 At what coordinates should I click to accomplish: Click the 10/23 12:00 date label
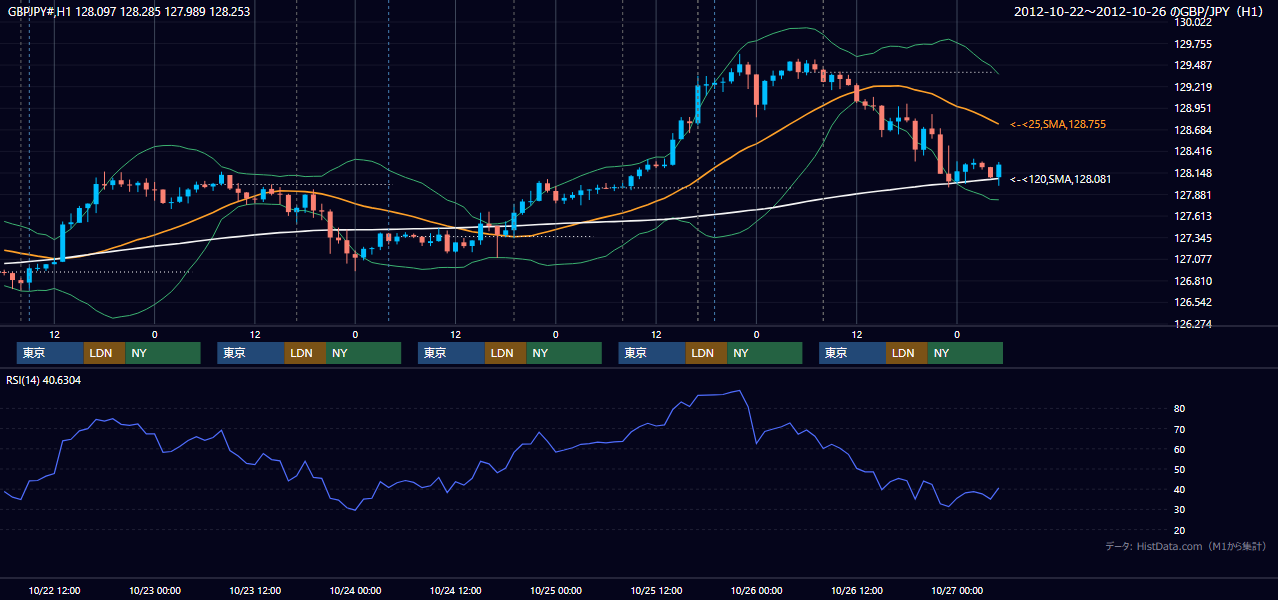coord(255,590)
